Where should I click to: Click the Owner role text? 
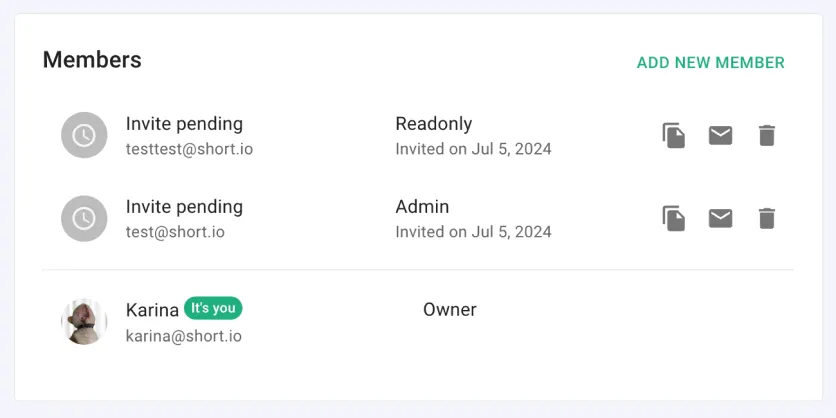point(449,310)
